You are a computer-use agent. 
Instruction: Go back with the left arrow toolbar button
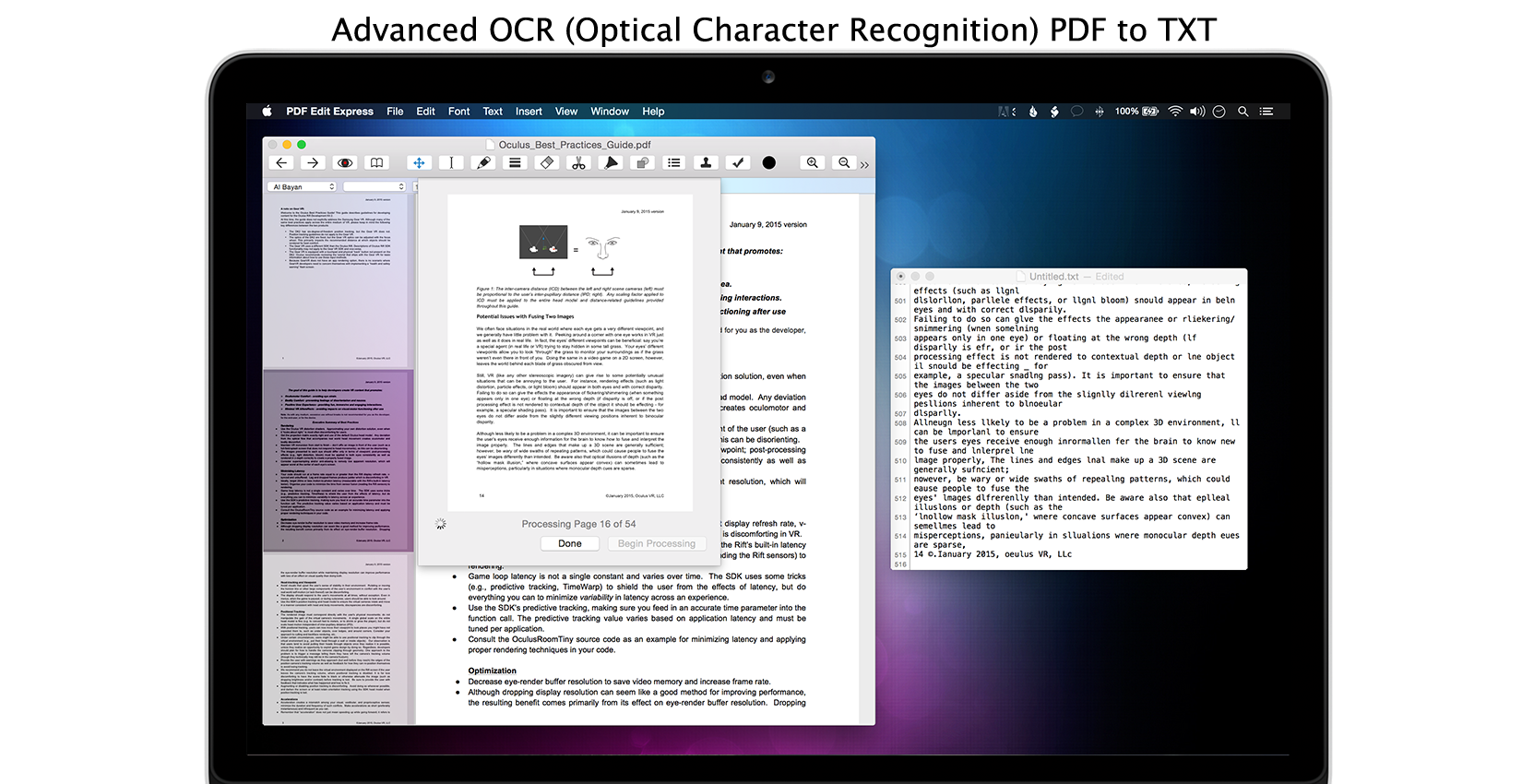point(281,163)
